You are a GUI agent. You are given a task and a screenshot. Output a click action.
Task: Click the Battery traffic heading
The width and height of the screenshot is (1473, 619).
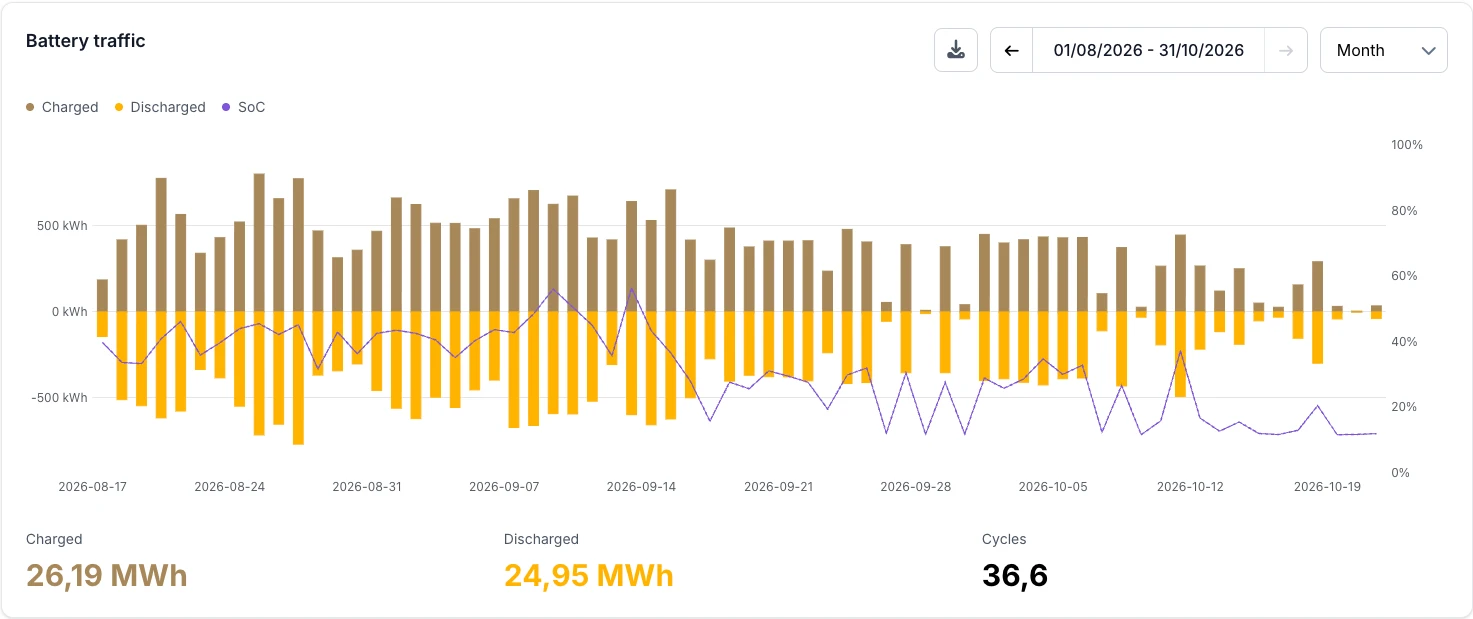point(85,41)
